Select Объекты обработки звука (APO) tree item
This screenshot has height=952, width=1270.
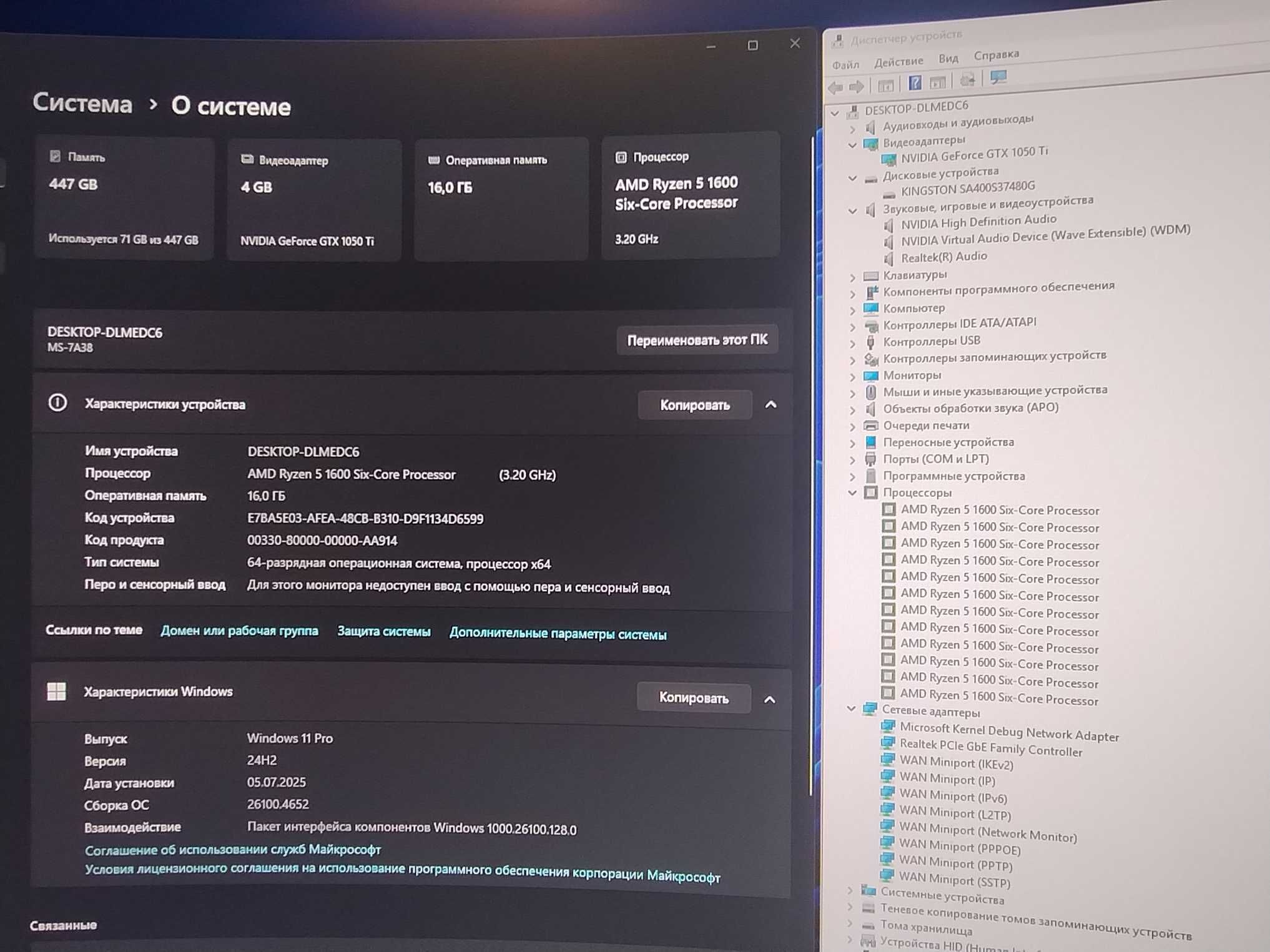[x=970, y=408]
